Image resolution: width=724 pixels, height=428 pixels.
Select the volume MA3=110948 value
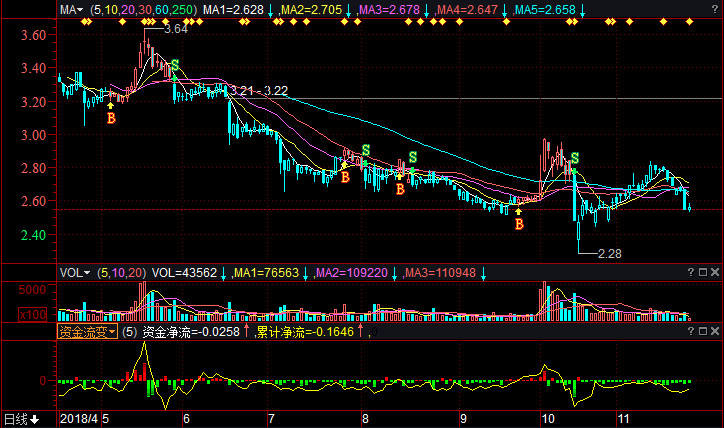tap(440, 273)
